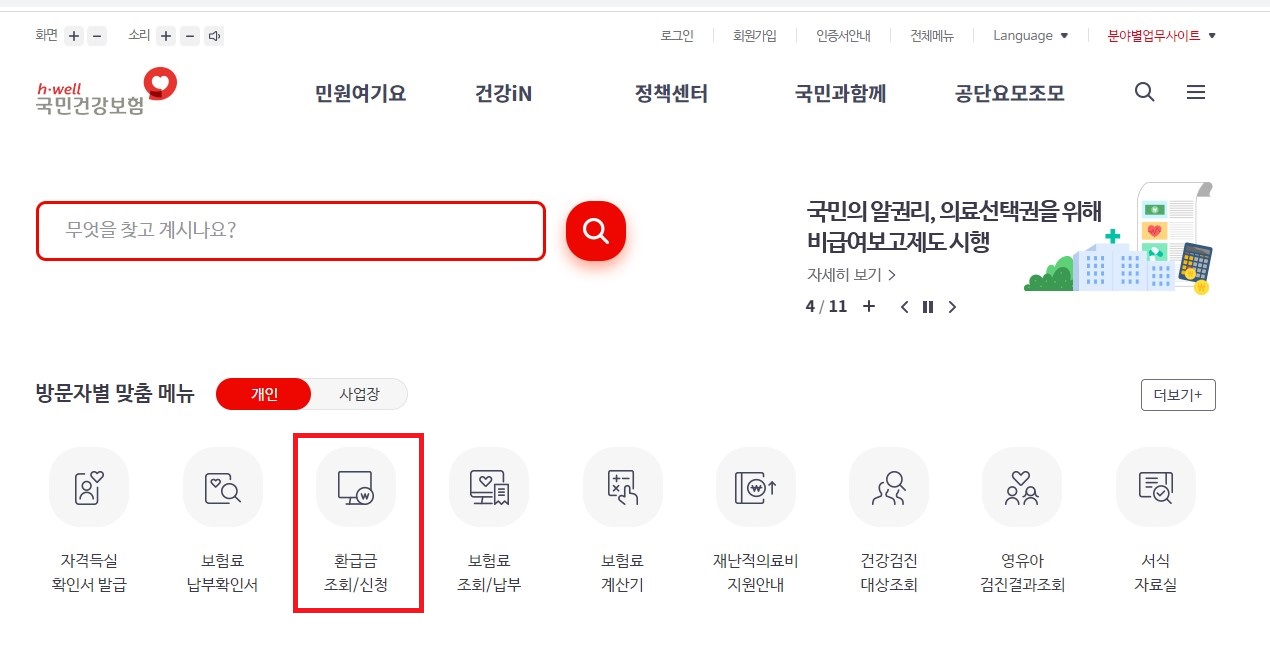The image size is (1270, 661).
Task: Open the Language dropdown
Action: coord(1029,35)
